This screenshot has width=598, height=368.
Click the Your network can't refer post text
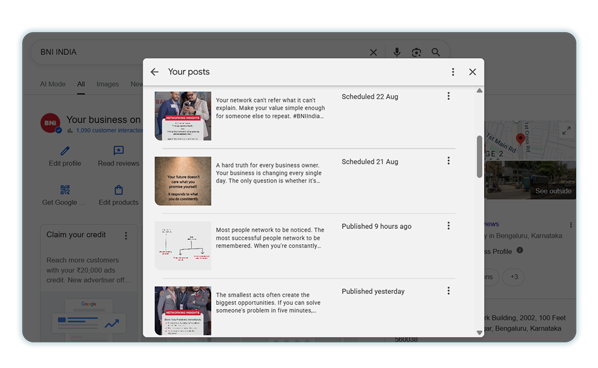(270, 108)
